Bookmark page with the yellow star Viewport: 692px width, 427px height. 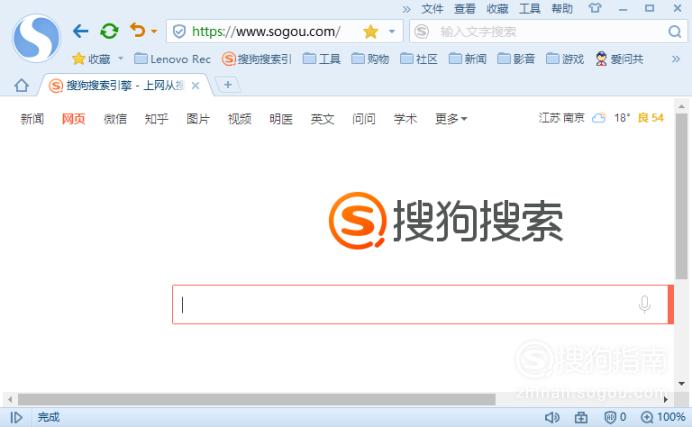click(x=370, y=31)
